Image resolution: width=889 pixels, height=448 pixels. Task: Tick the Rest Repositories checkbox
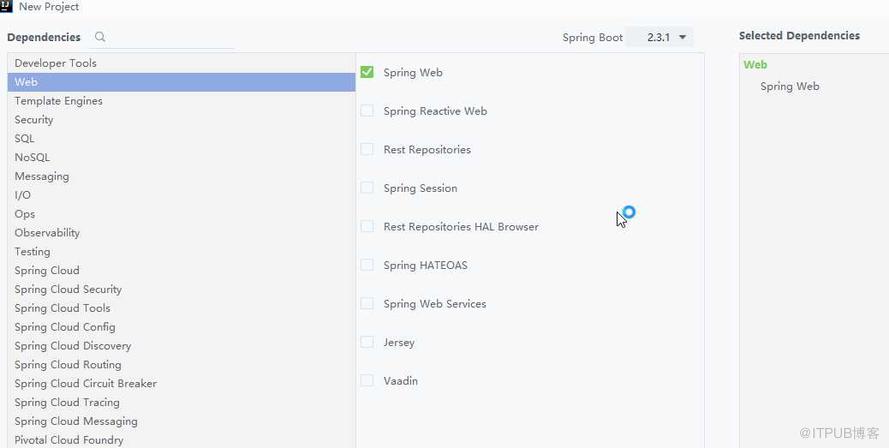tap(367, 149)
